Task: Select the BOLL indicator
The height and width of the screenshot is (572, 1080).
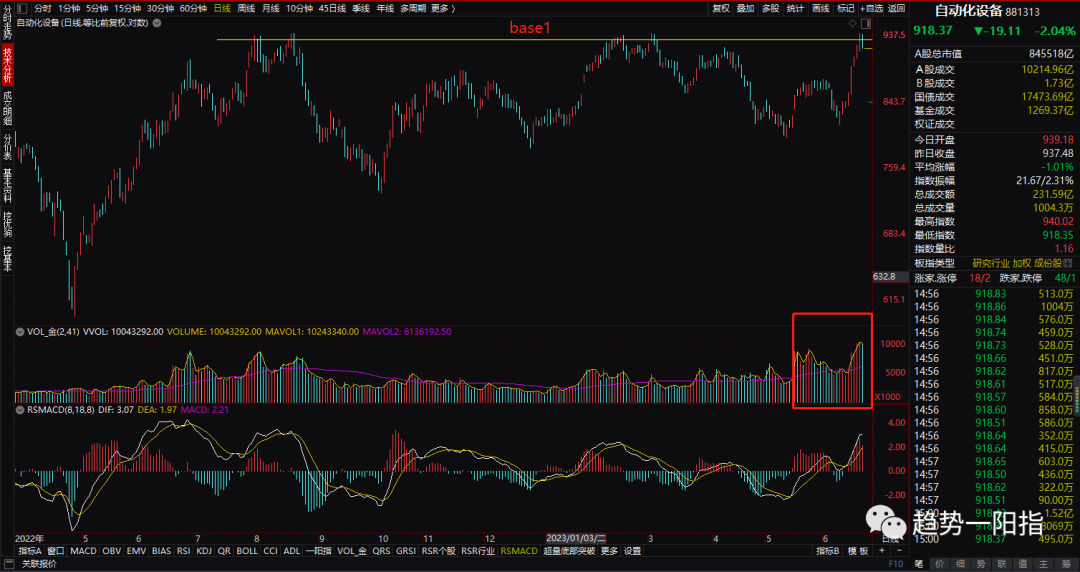Action: point(247,551)
